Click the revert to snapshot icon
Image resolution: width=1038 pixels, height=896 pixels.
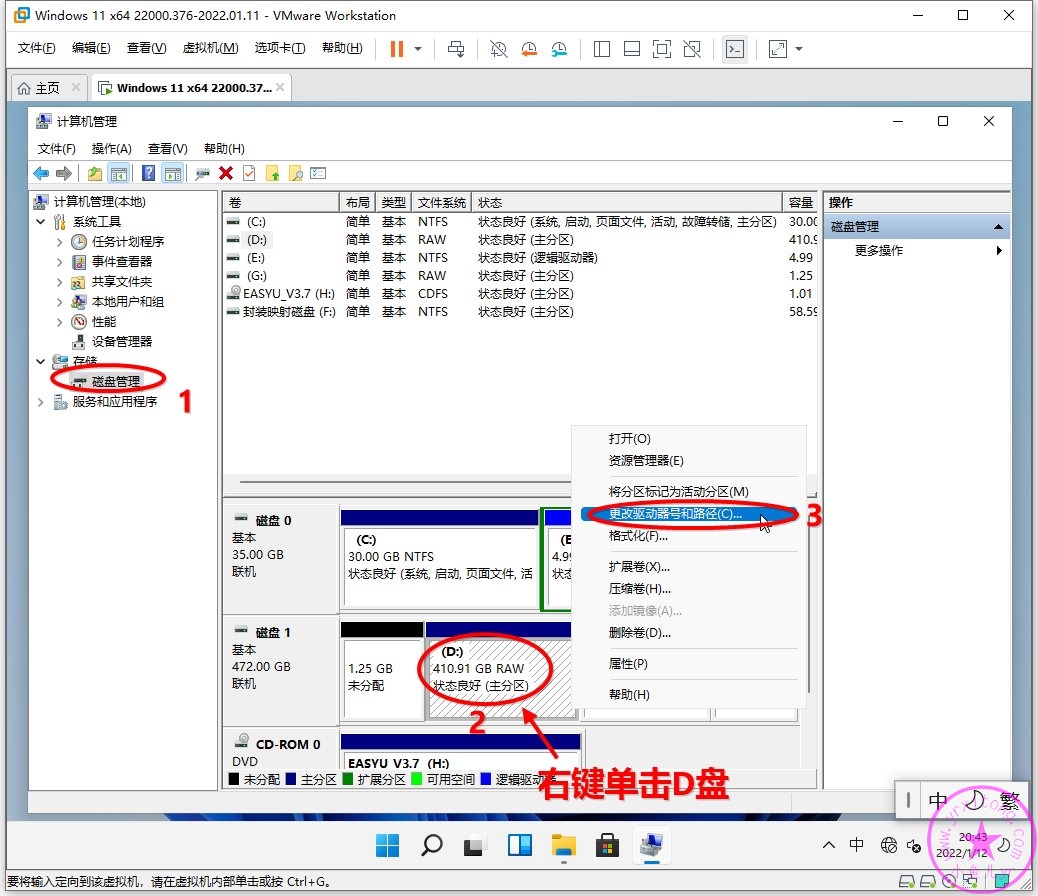point(529,49)
